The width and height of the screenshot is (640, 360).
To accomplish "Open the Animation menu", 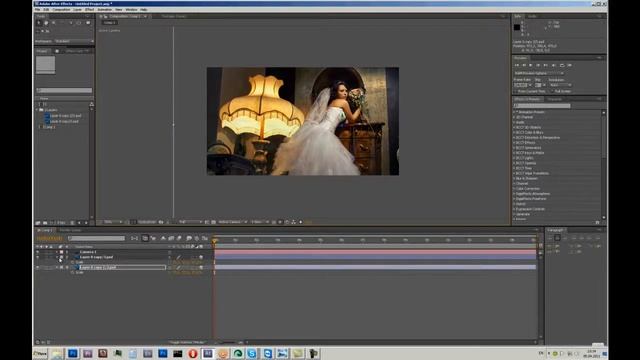I will click(104, 9).
